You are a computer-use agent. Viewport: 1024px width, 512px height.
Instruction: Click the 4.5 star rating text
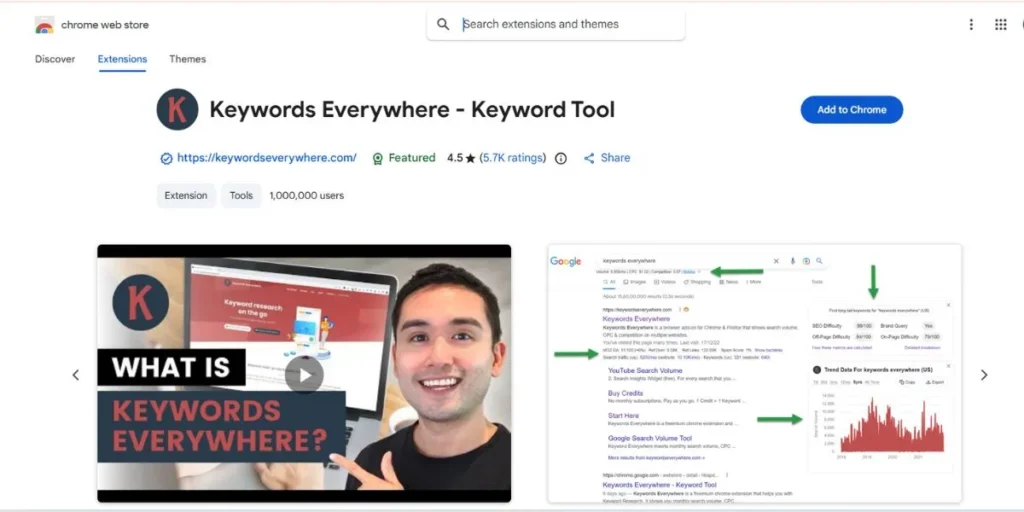click(x=461, y=158)
